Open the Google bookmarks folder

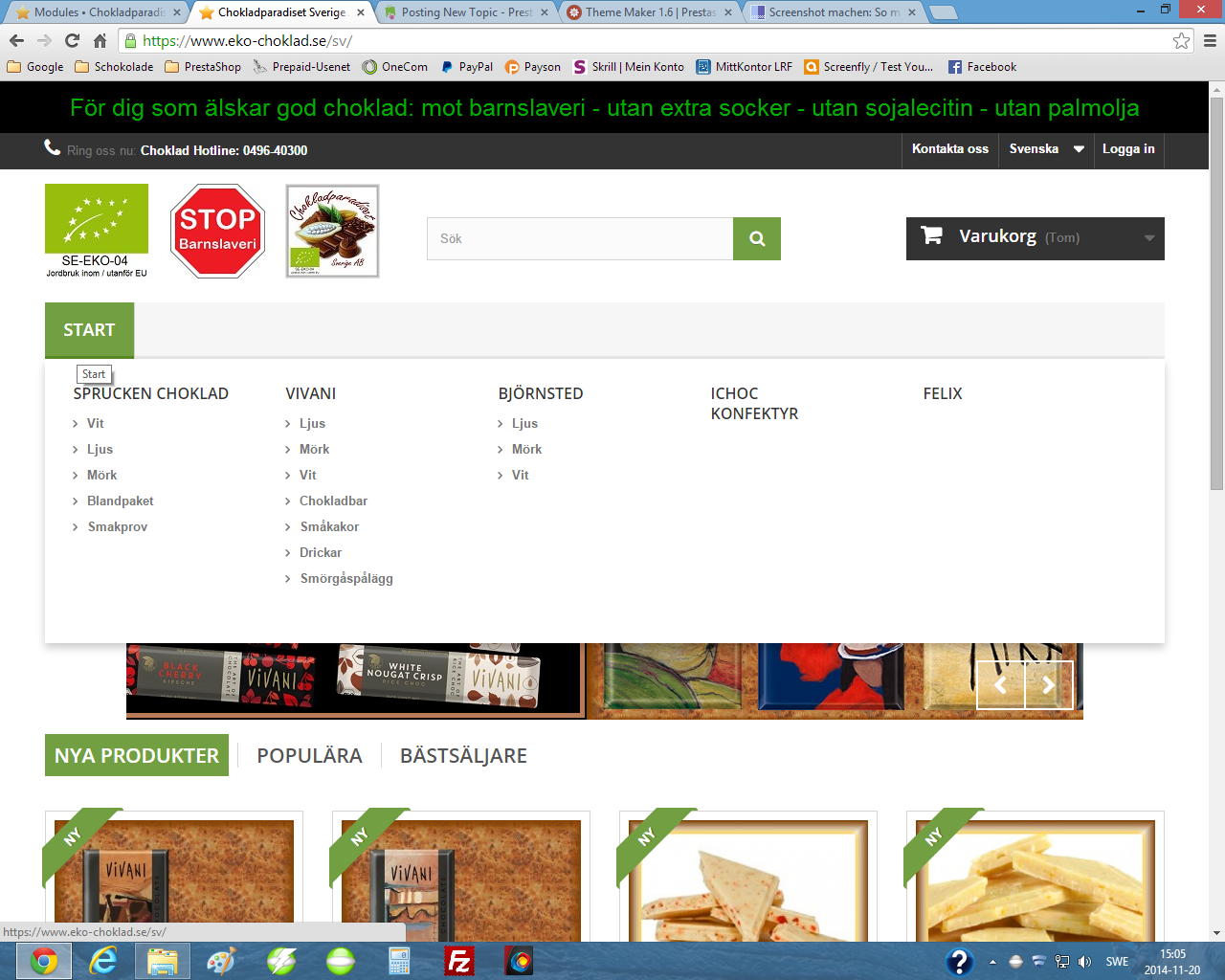35,67
